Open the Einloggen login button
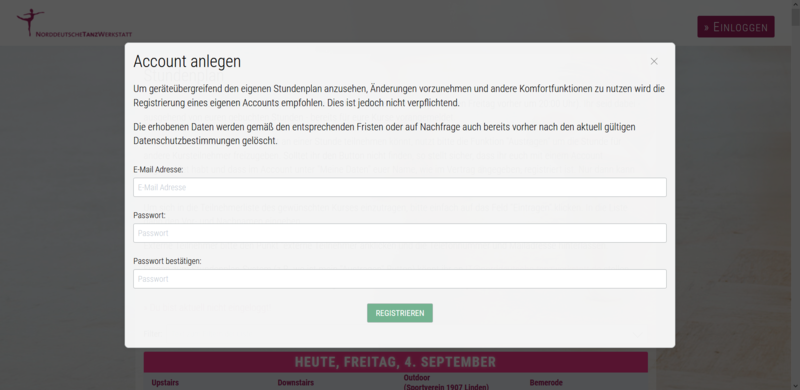 point(736,27)
